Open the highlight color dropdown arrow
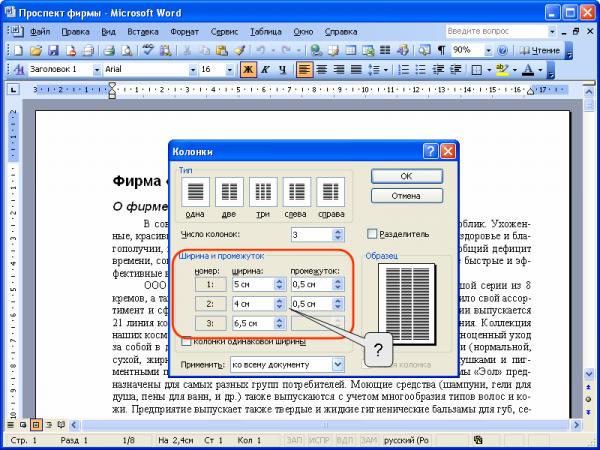The image size is (600, 450). pyautogui.click(x=515, y=70)
